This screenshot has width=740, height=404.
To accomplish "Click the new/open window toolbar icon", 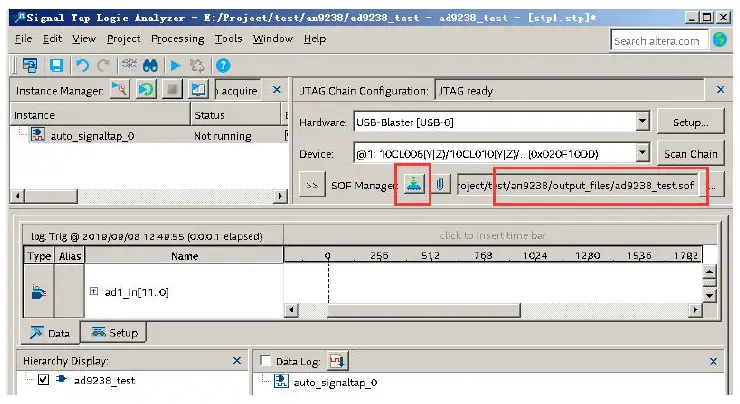I will [30, 65].
